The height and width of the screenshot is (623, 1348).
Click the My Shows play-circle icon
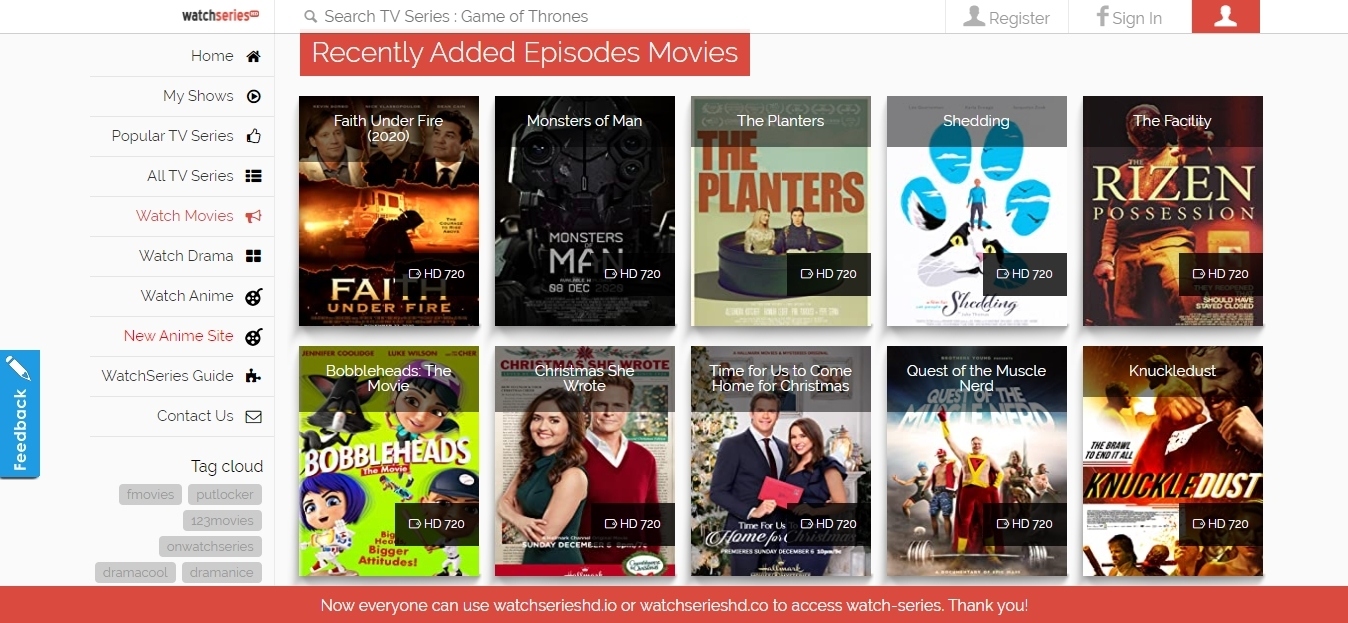[x=253, y=96]
